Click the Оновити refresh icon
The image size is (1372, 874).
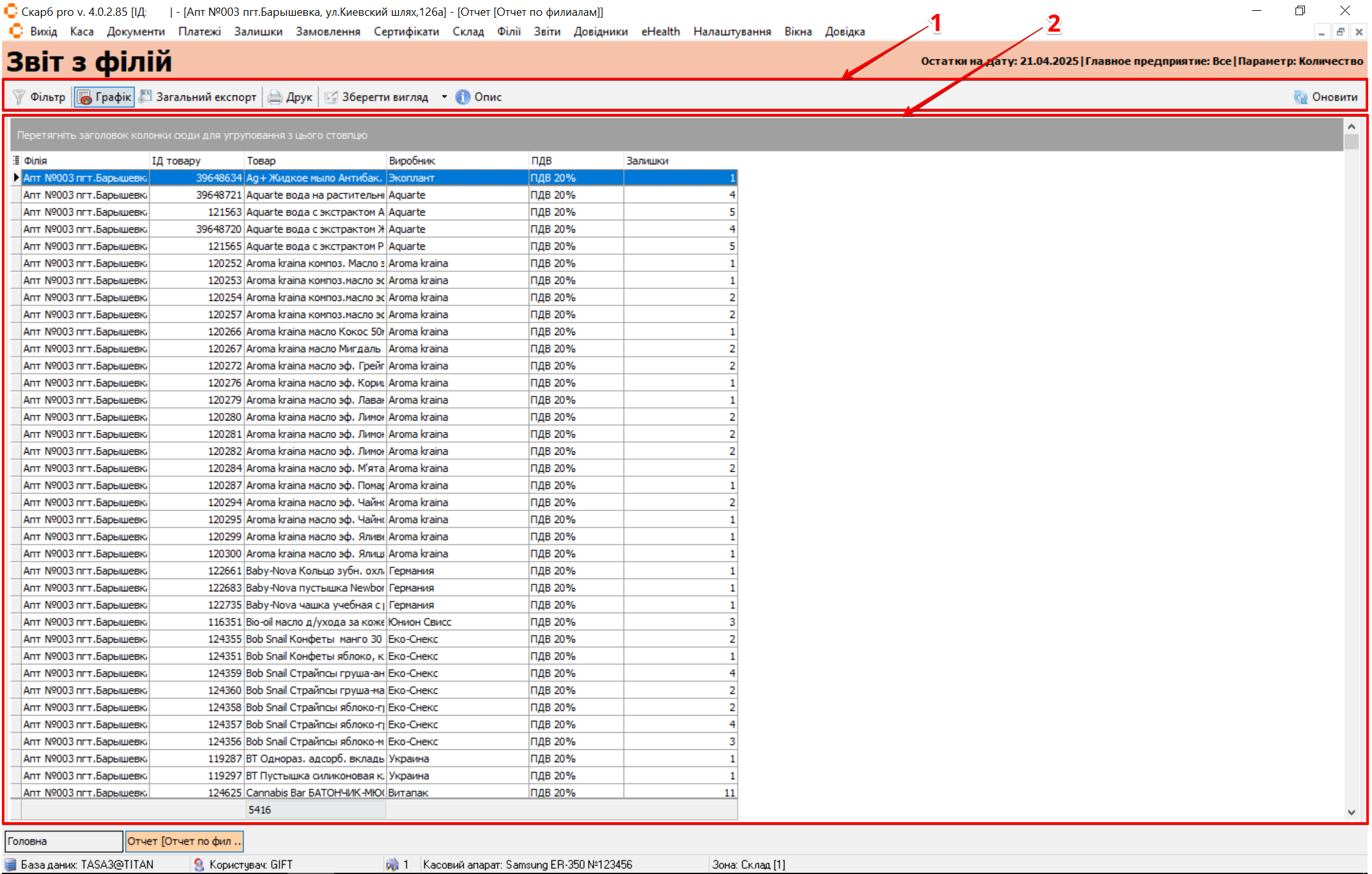click(1301, 97)
